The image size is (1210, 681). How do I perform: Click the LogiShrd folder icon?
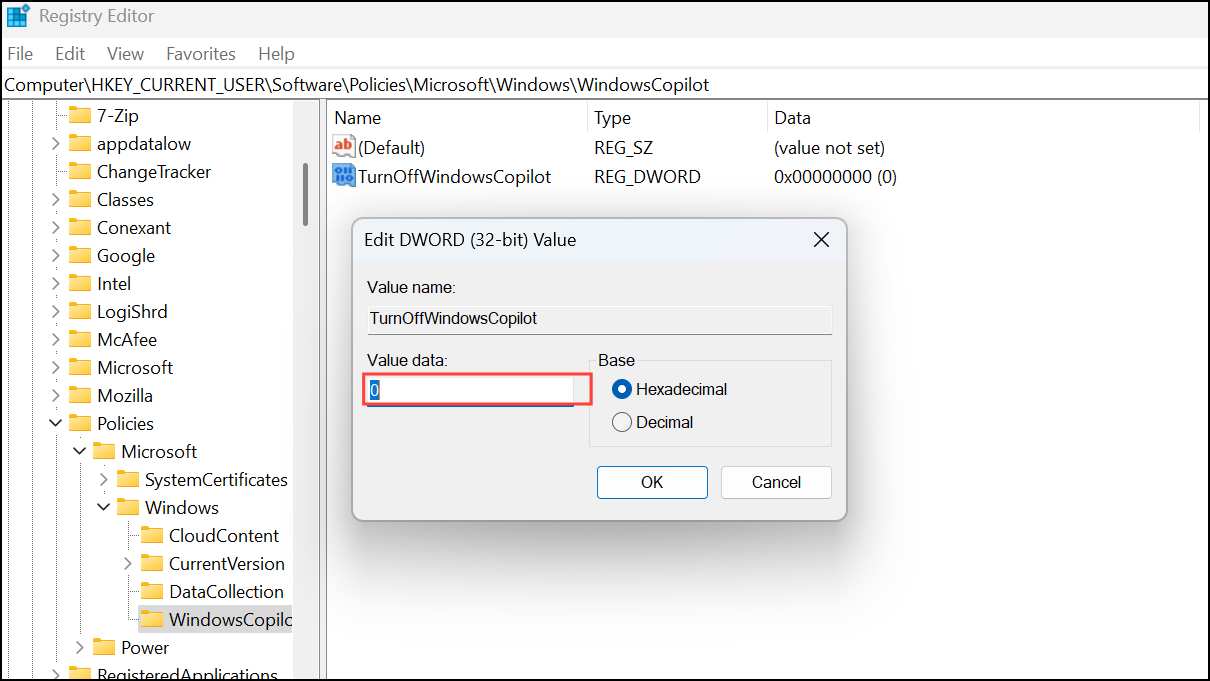[x=80, y=311]
